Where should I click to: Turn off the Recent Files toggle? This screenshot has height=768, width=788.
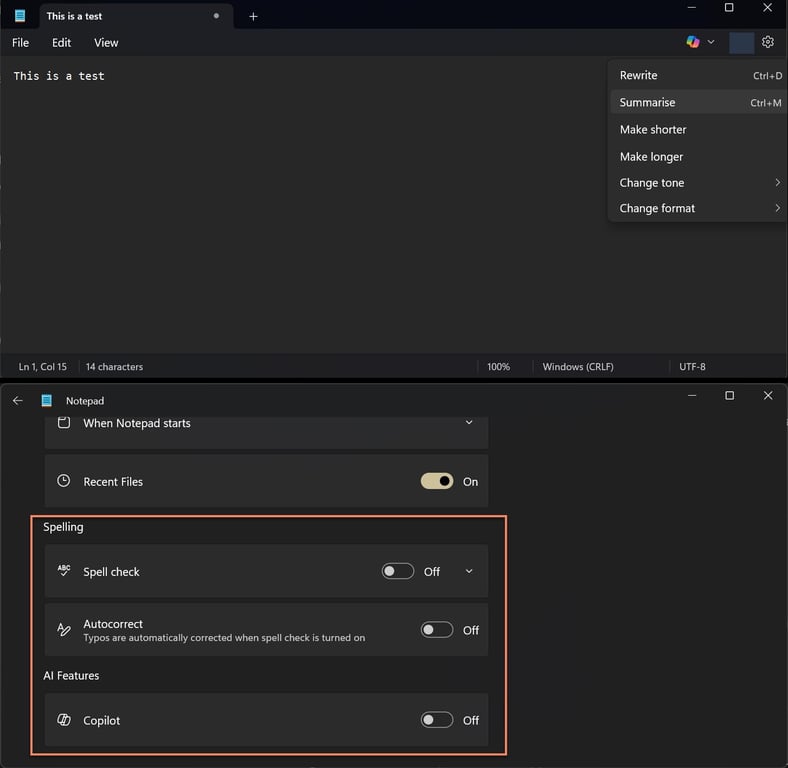point(437,482)
